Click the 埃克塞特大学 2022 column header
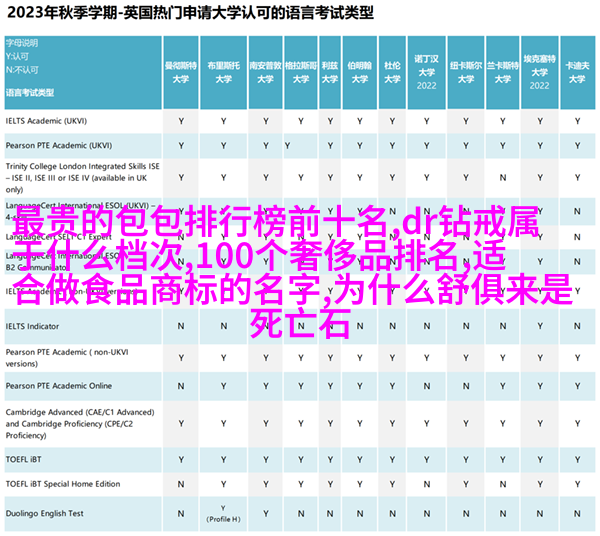The height and width of the screenshot is (536, 600). click(540, 72)
